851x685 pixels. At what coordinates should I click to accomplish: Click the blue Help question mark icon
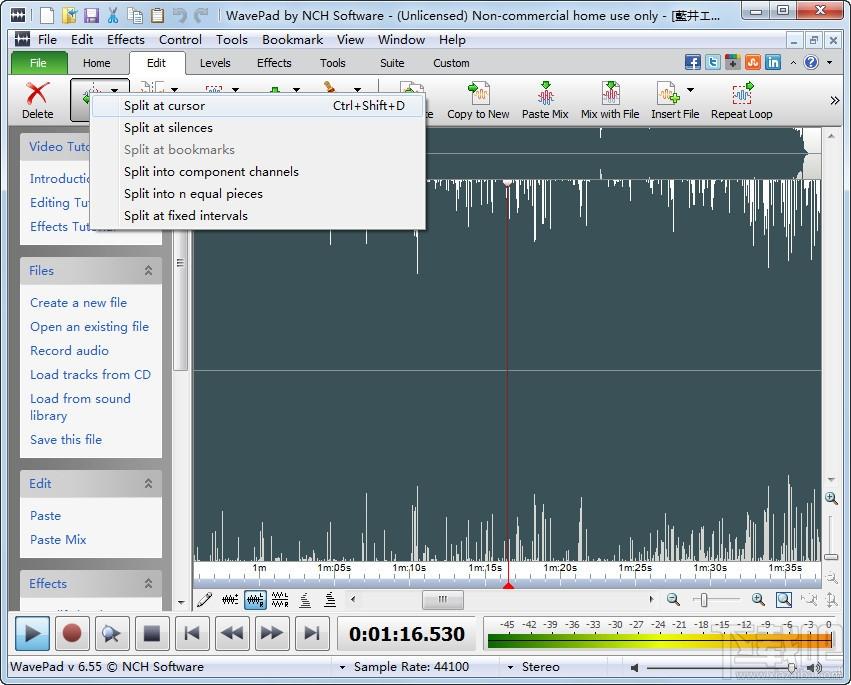click(x=811, y=62)
